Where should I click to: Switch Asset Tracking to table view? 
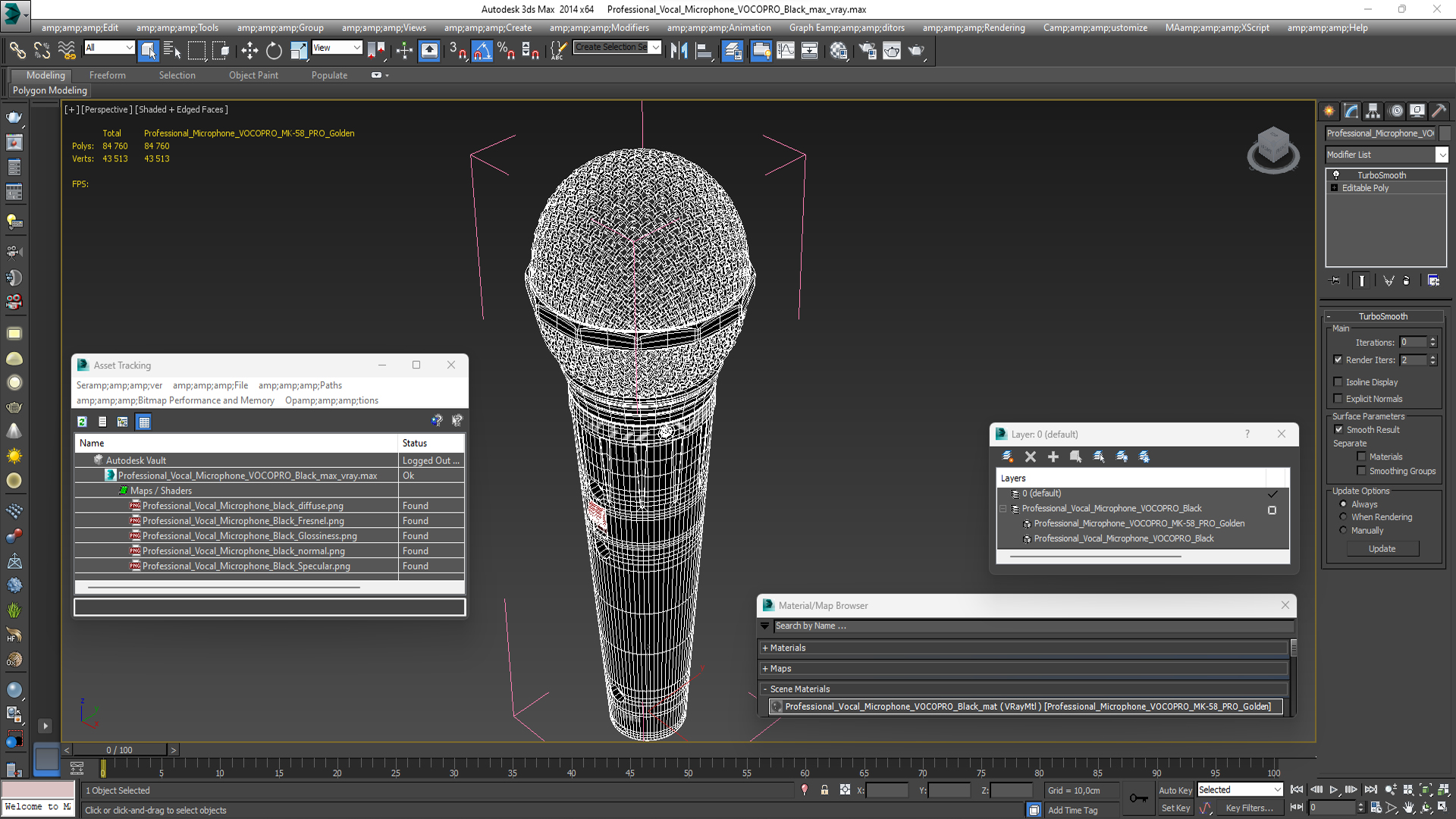coord(144,422)
